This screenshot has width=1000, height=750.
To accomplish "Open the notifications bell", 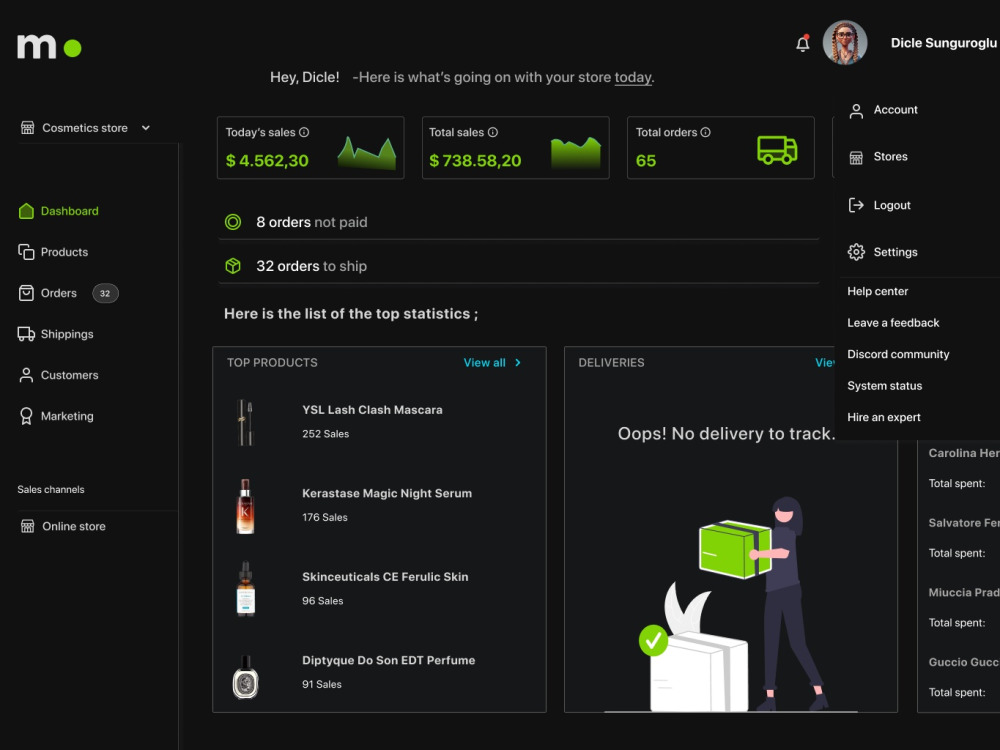I will pos(802,43).
